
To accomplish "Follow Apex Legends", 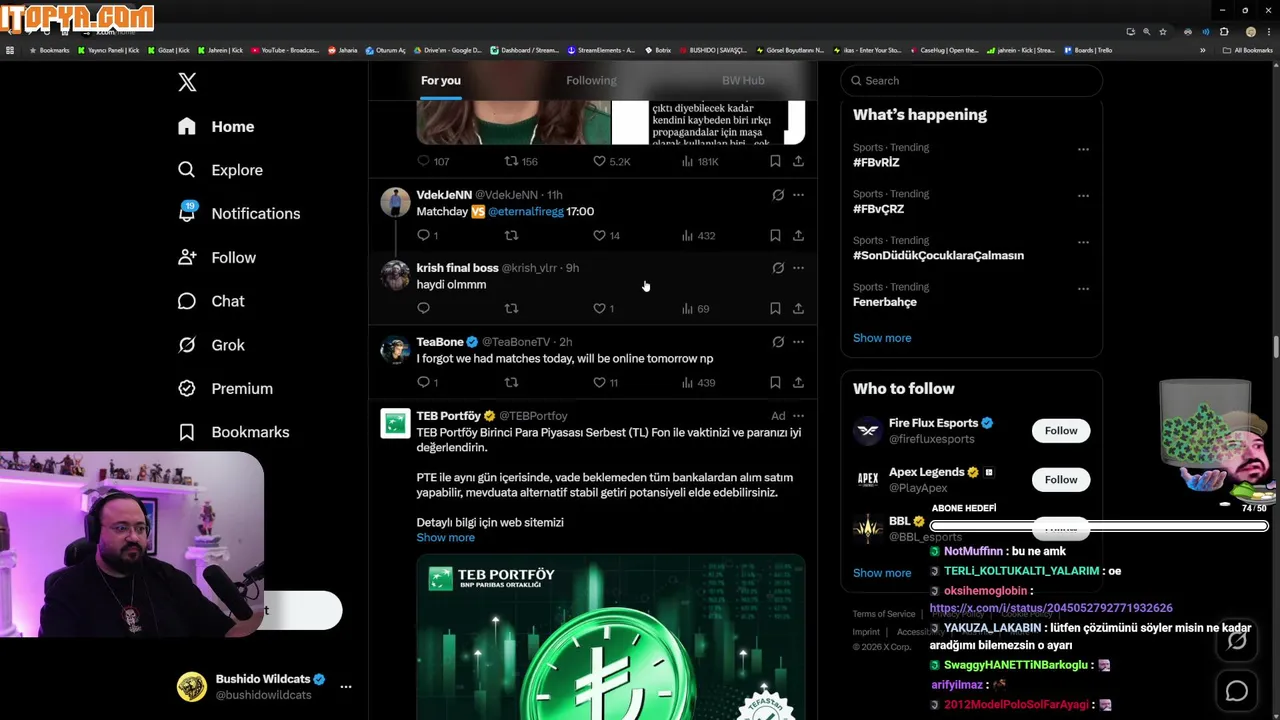I will click(x=1061, y=480).
